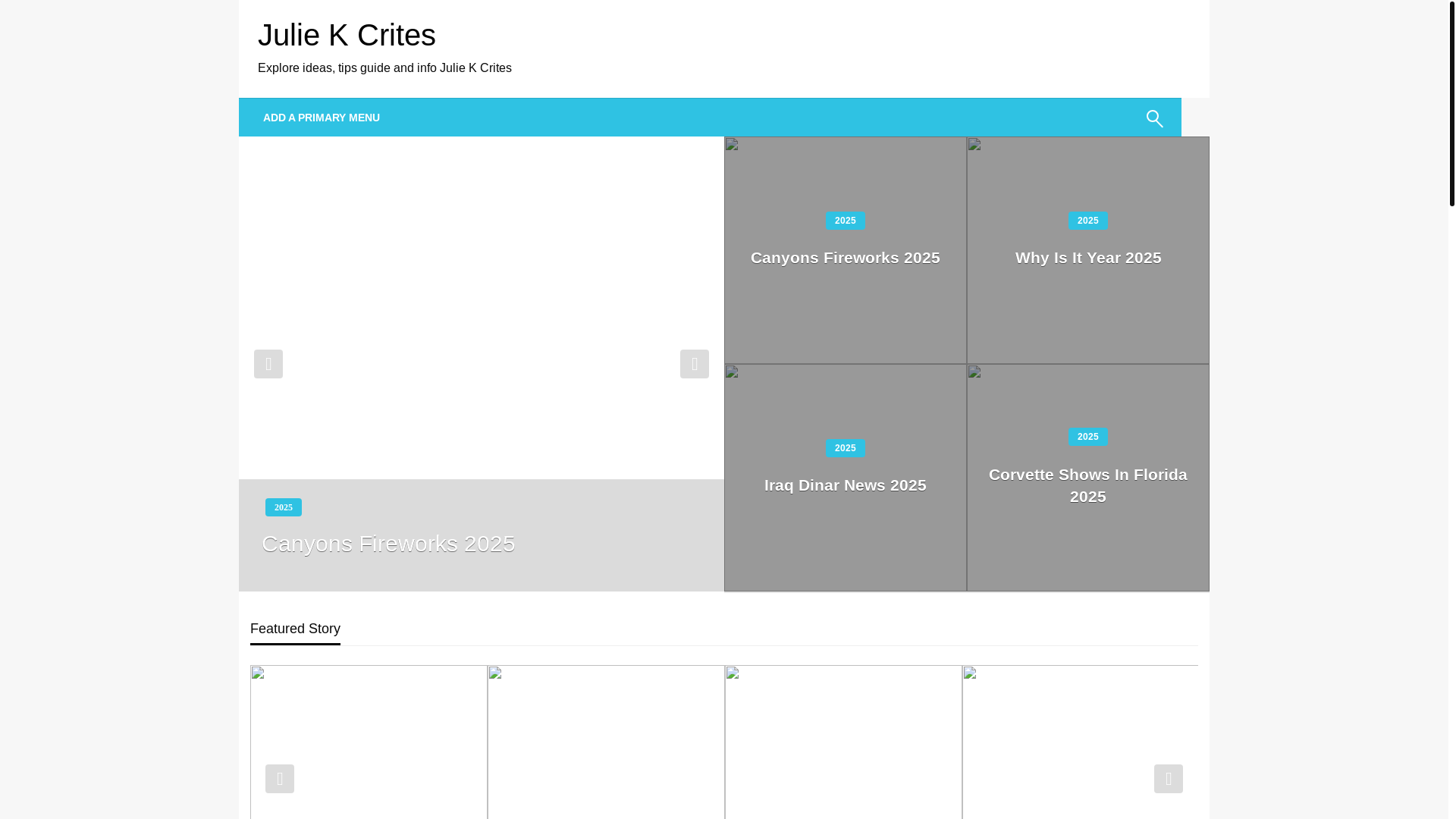1456x819 pixels.
Task: Click the Featured Story heading
Action: click(295, 629)
